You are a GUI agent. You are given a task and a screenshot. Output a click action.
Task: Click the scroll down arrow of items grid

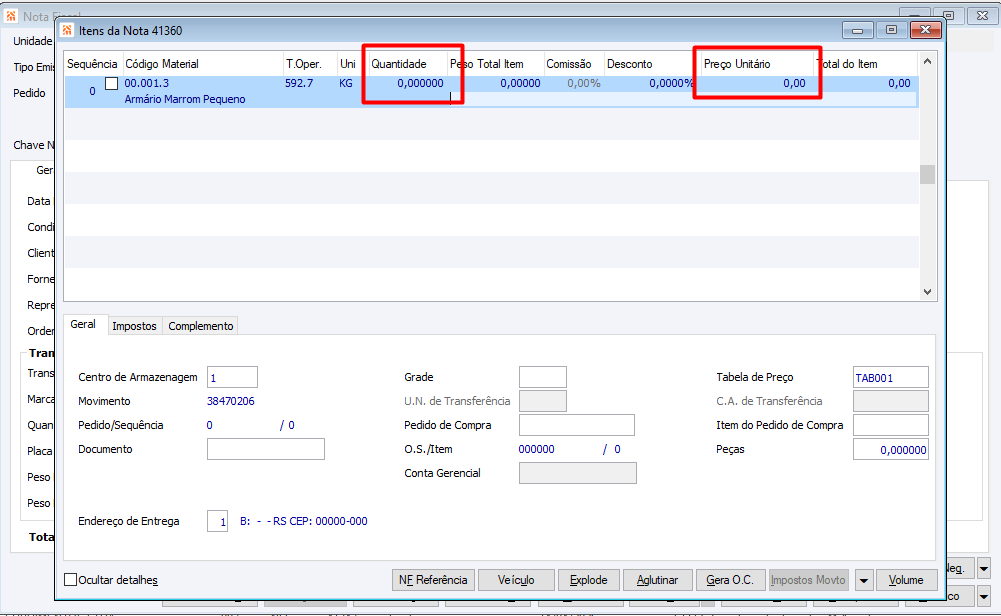point(927,292)
